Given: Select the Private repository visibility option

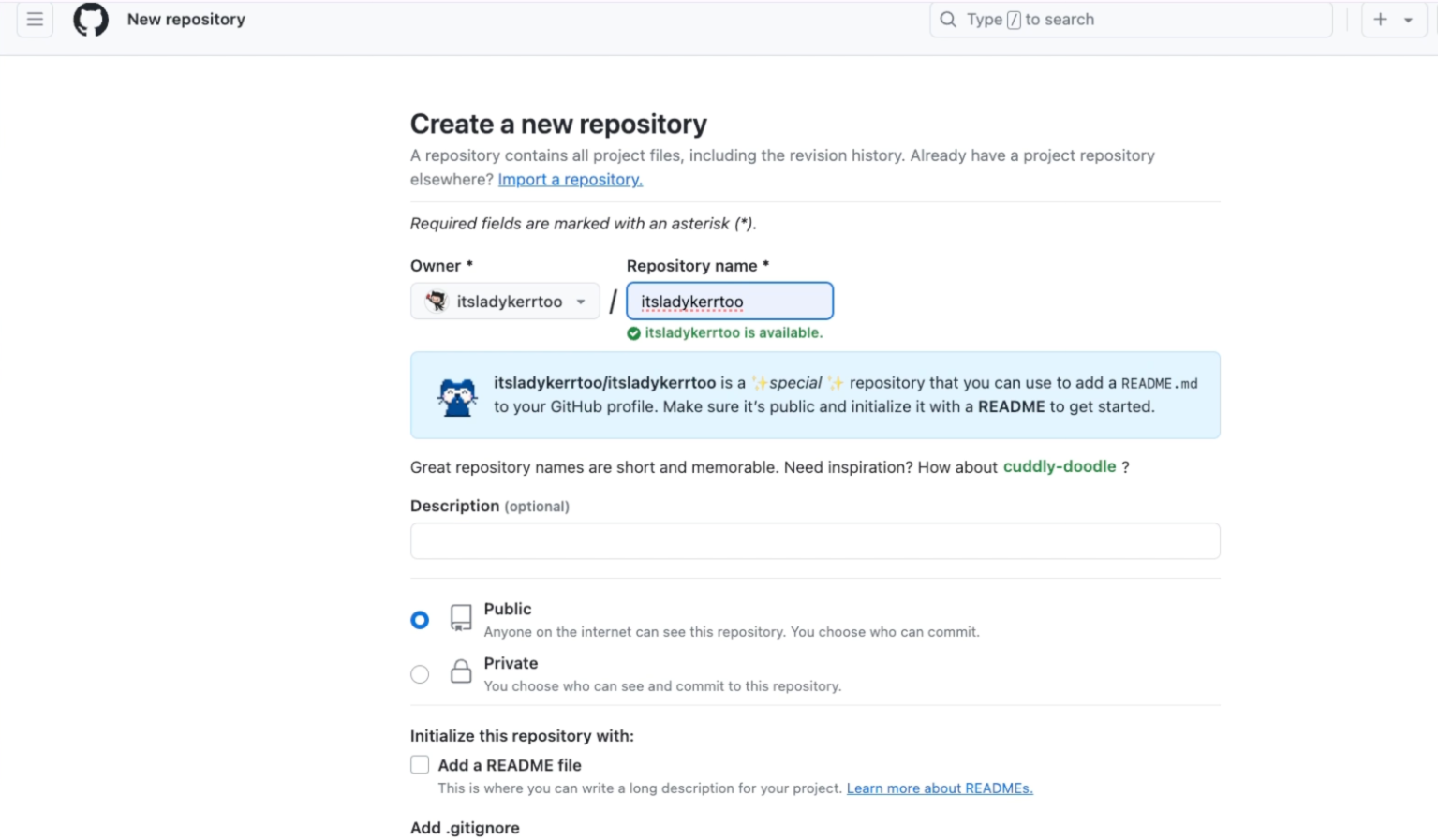Looking at the screenshot, I should tap(419, 673).
